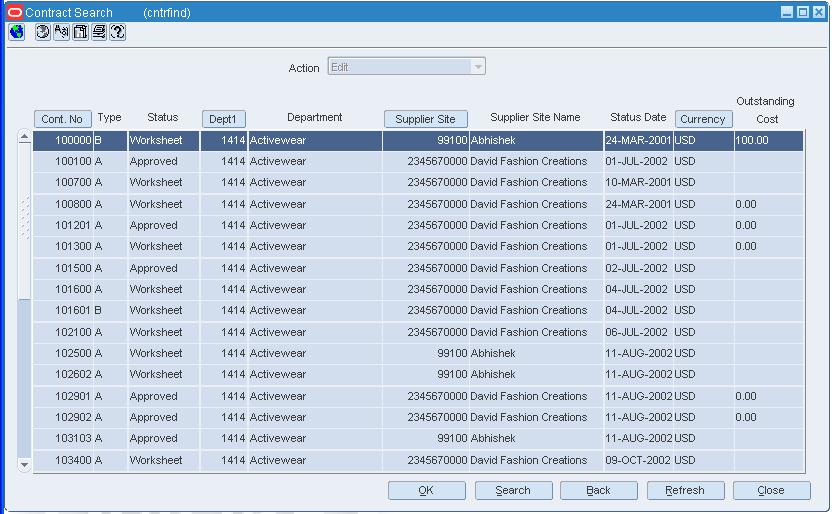The width and height of the screenshot is (832, 514).
Task: Click the floppy disk save icon
Action: [x=80, y=32]
